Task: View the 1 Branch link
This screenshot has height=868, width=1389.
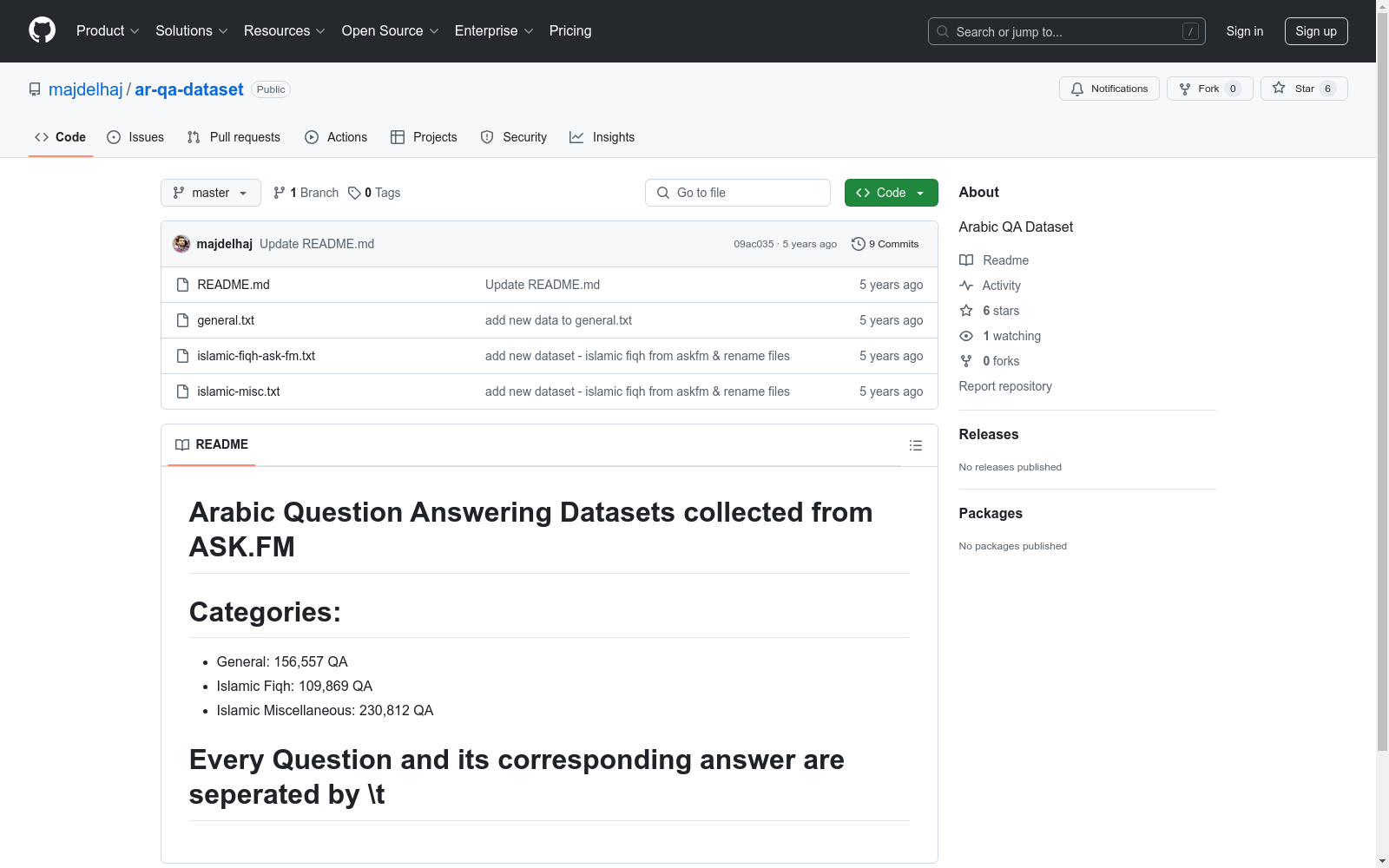Action: [306, 193]
